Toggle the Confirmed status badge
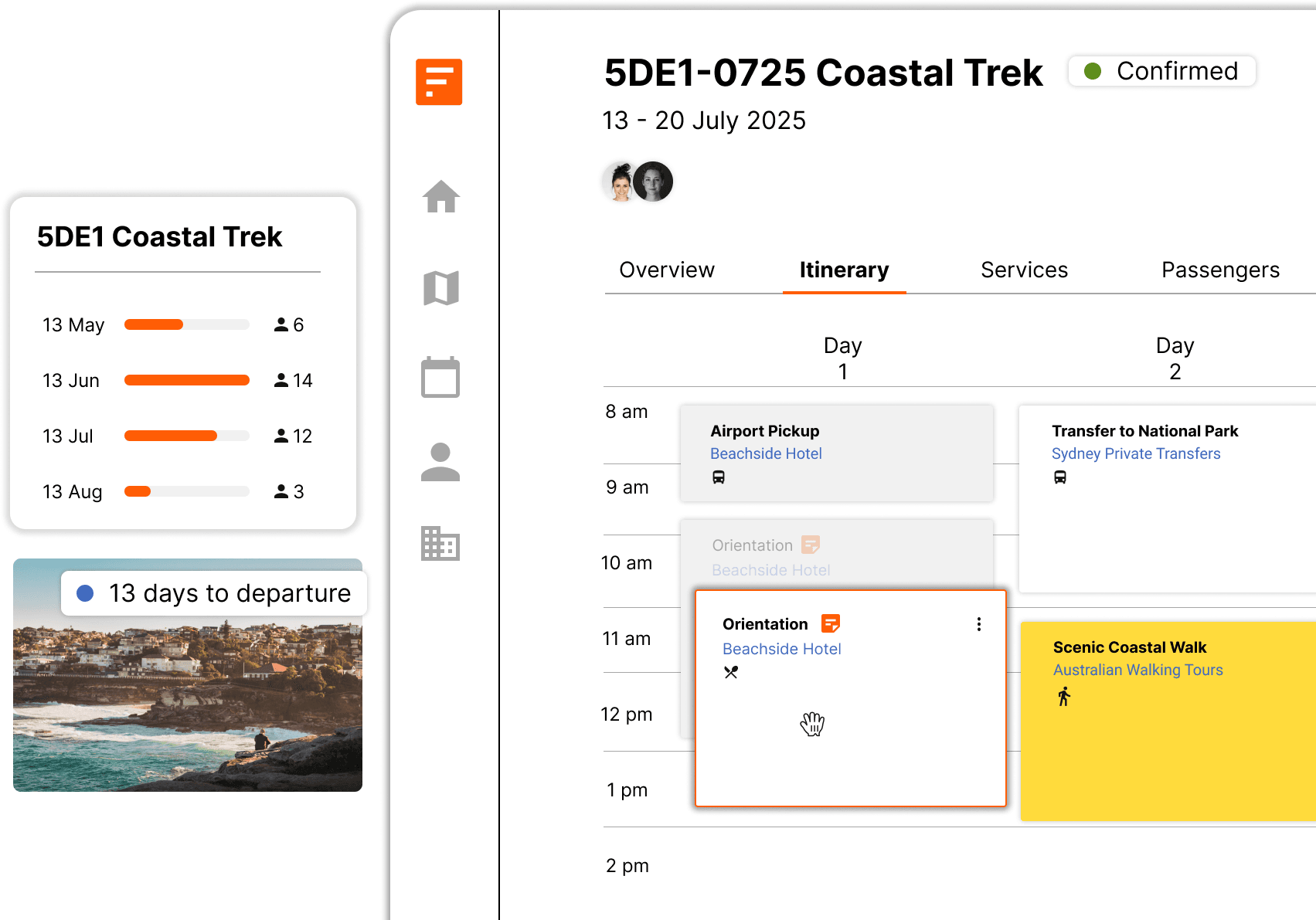 pos(1161,70)
